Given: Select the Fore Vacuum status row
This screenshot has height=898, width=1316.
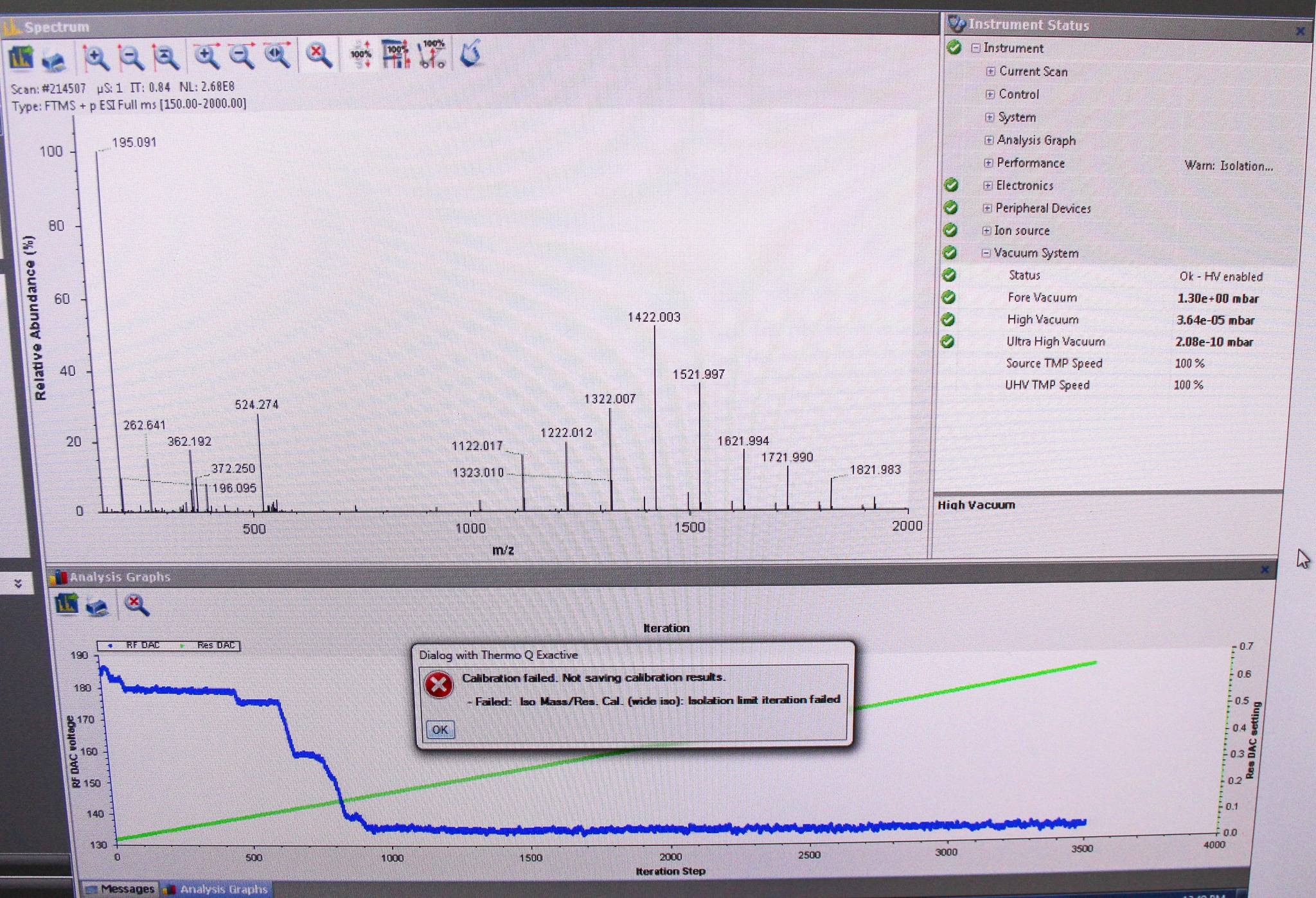Looking at the screenshot, I should click(x=1115, y=298).
